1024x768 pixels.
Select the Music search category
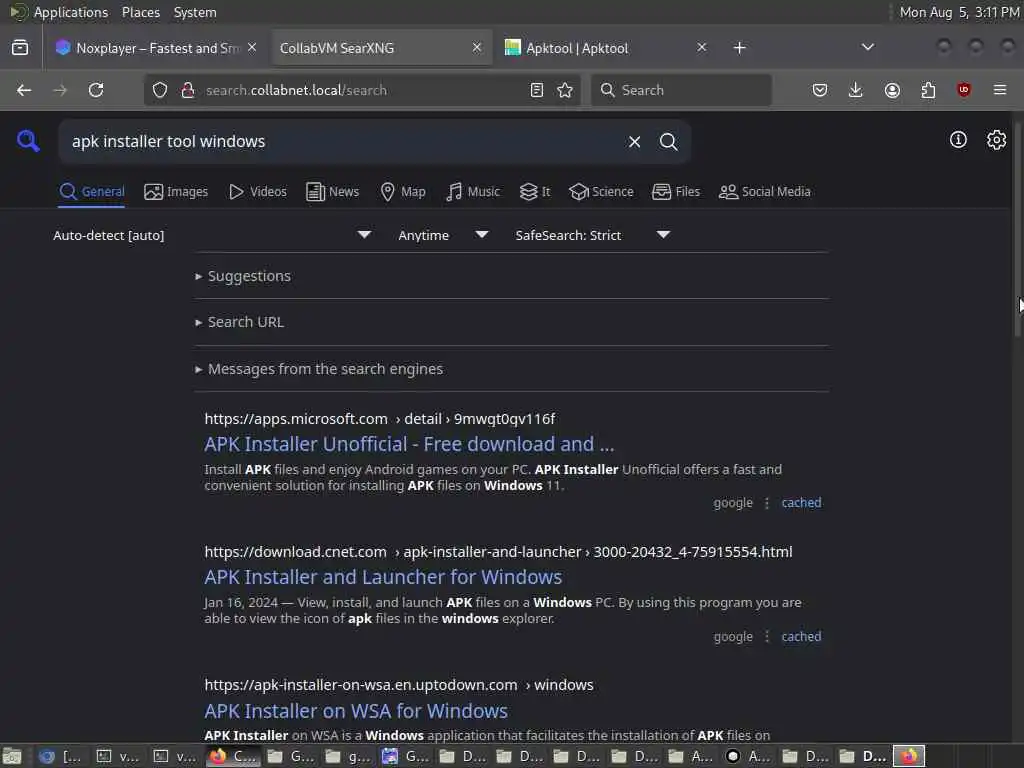[x=473, y=191]
